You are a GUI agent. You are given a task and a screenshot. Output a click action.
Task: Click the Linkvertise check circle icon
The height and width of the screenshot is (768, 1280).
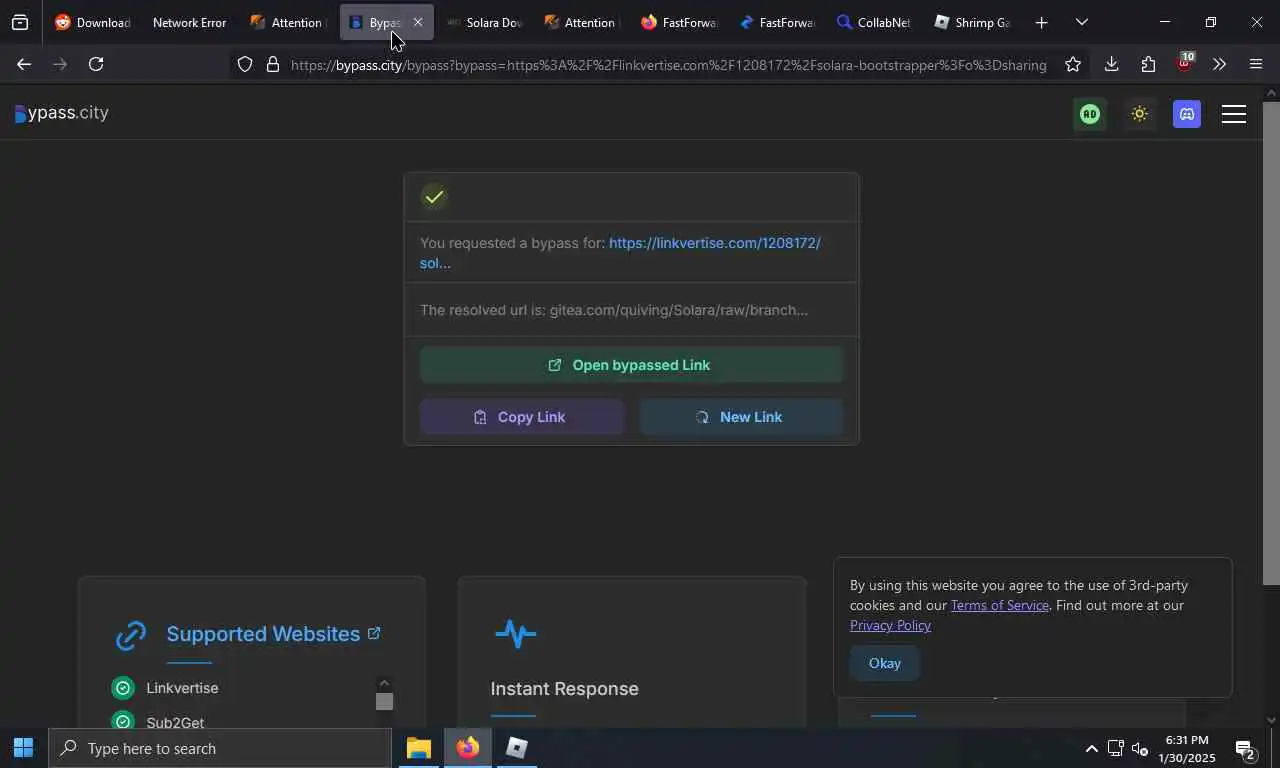123,688
